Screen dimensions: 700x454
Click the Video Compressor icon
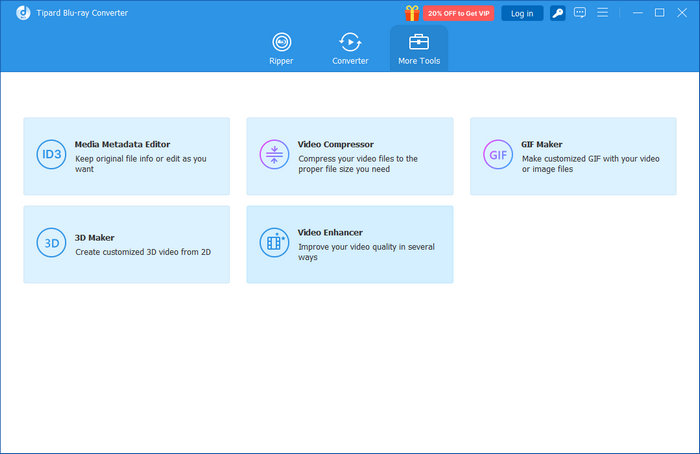tap(273, 155)
